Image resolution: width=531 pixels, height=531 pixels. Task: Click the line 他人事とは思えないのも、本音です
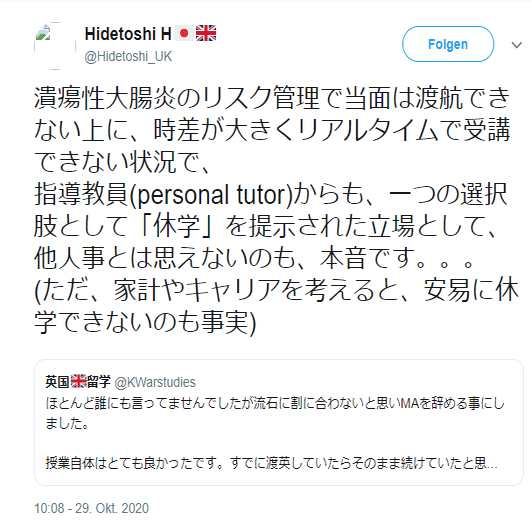[x=254, y=258]
